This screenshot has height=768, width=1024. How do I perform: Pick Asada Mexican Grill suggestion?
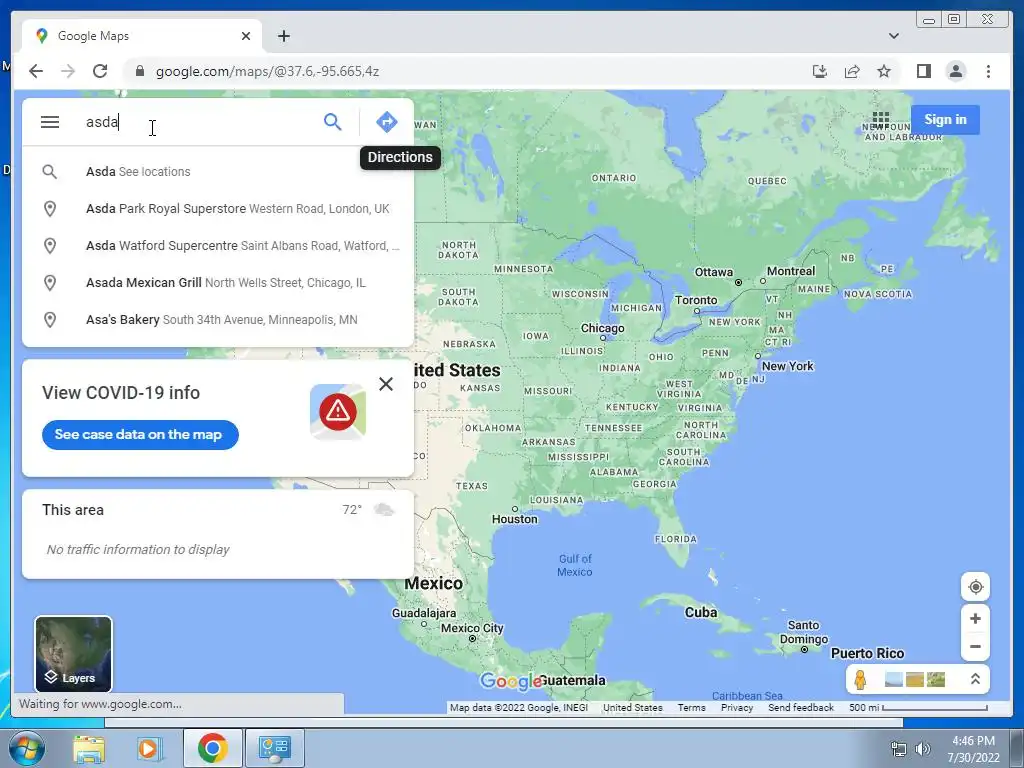[218, 283]
